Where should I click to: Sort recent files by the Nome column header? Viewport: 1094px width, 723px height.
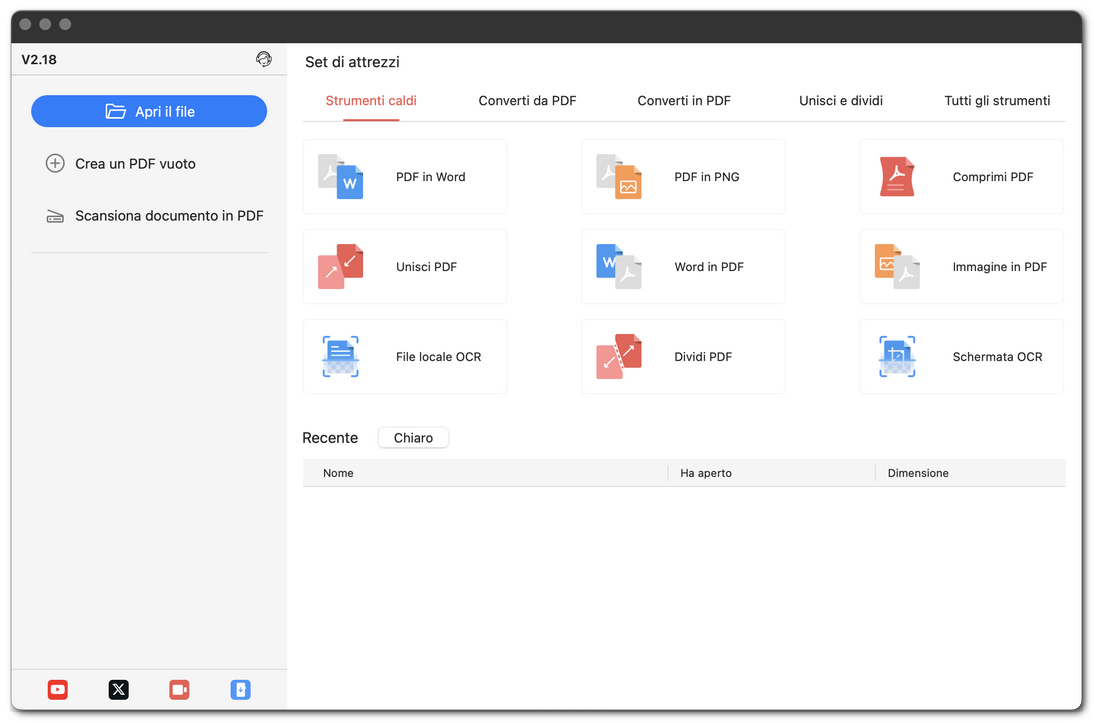[338, 473]
